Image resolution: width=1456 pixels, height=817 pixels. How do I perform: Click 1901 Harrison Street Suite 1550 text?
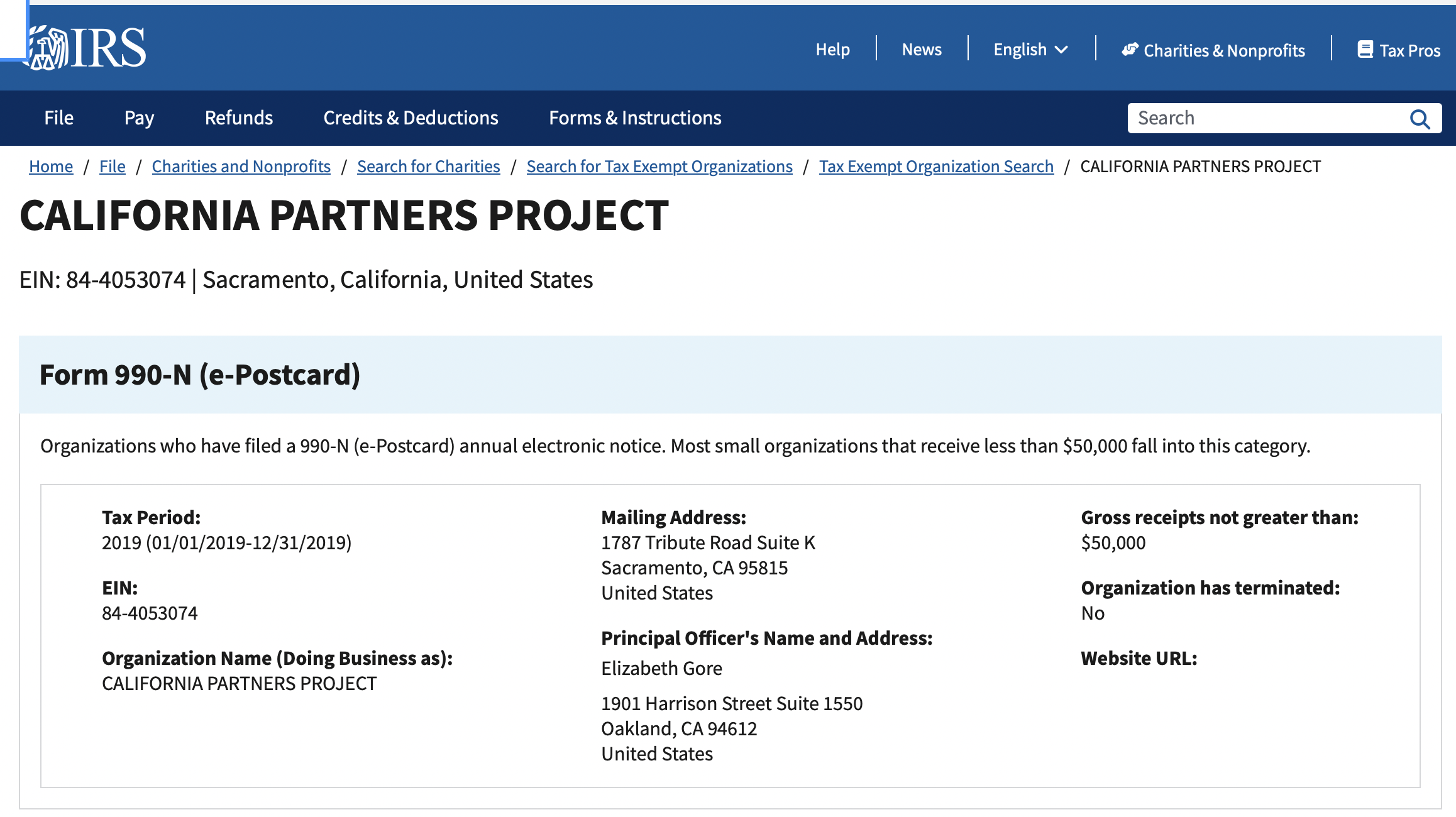(x=732, y=703)
